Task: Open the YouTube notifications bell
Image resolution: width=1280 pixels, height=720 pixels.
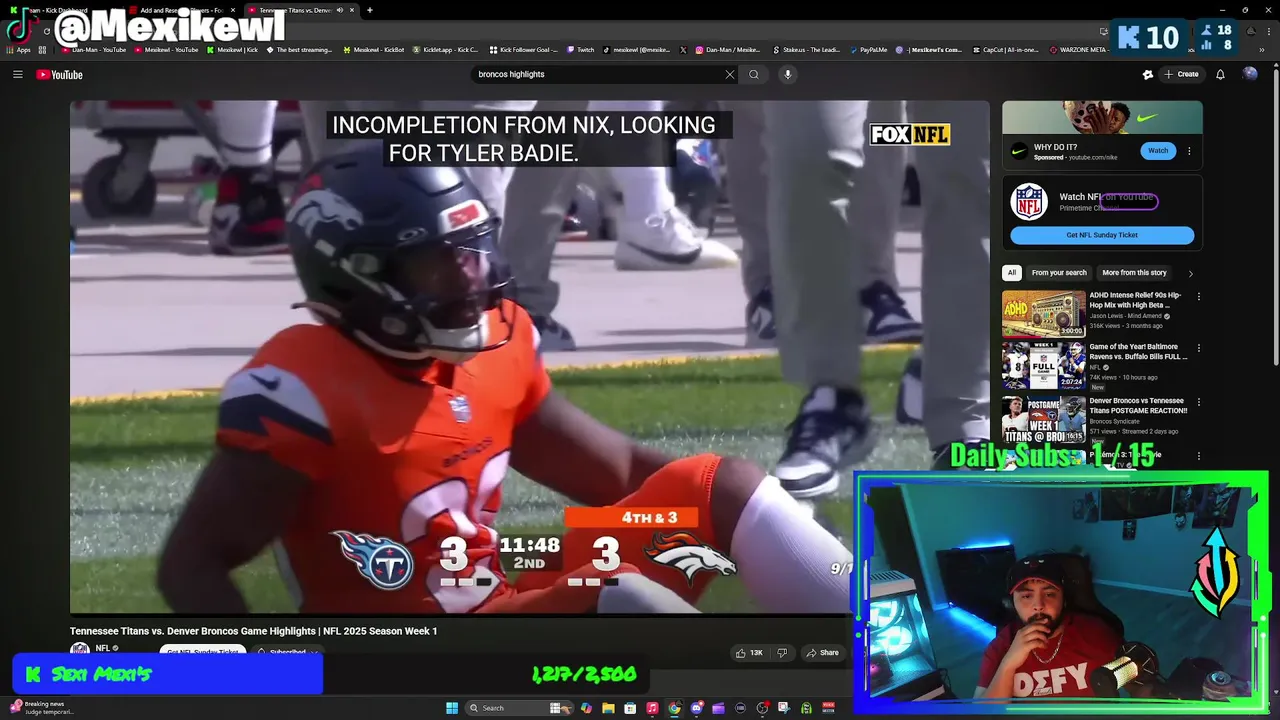Action: pyautogui.click(x=1220, y=74)
